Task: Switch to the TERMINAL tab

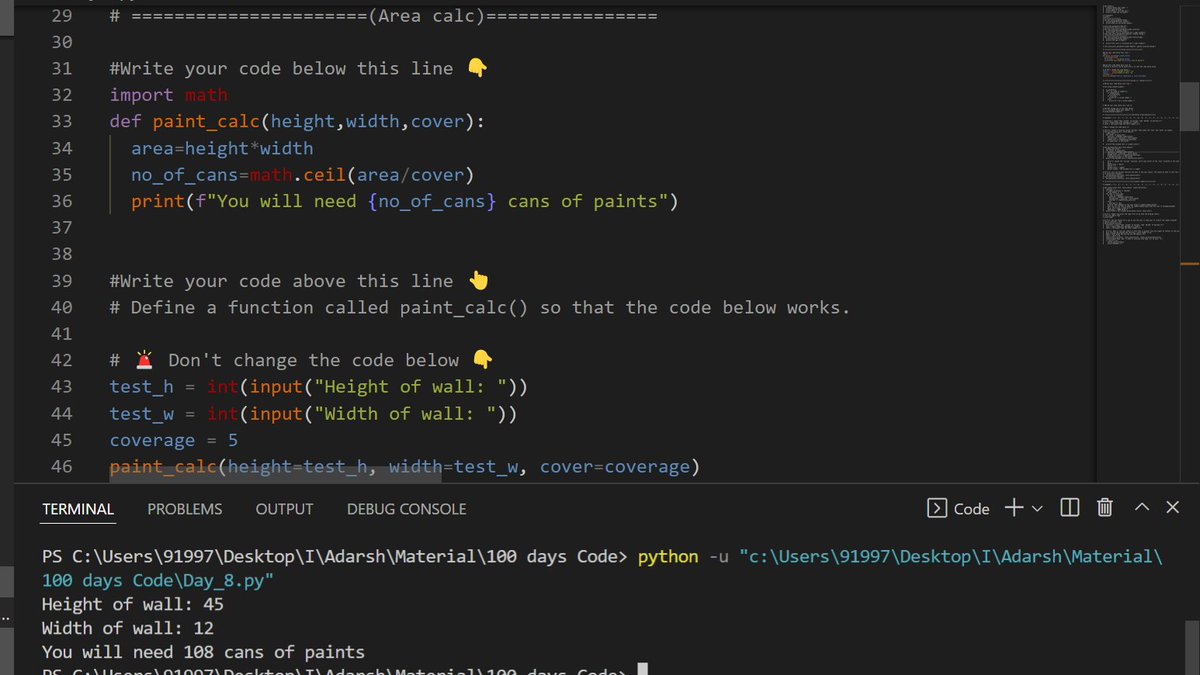Action: [78, 509]
